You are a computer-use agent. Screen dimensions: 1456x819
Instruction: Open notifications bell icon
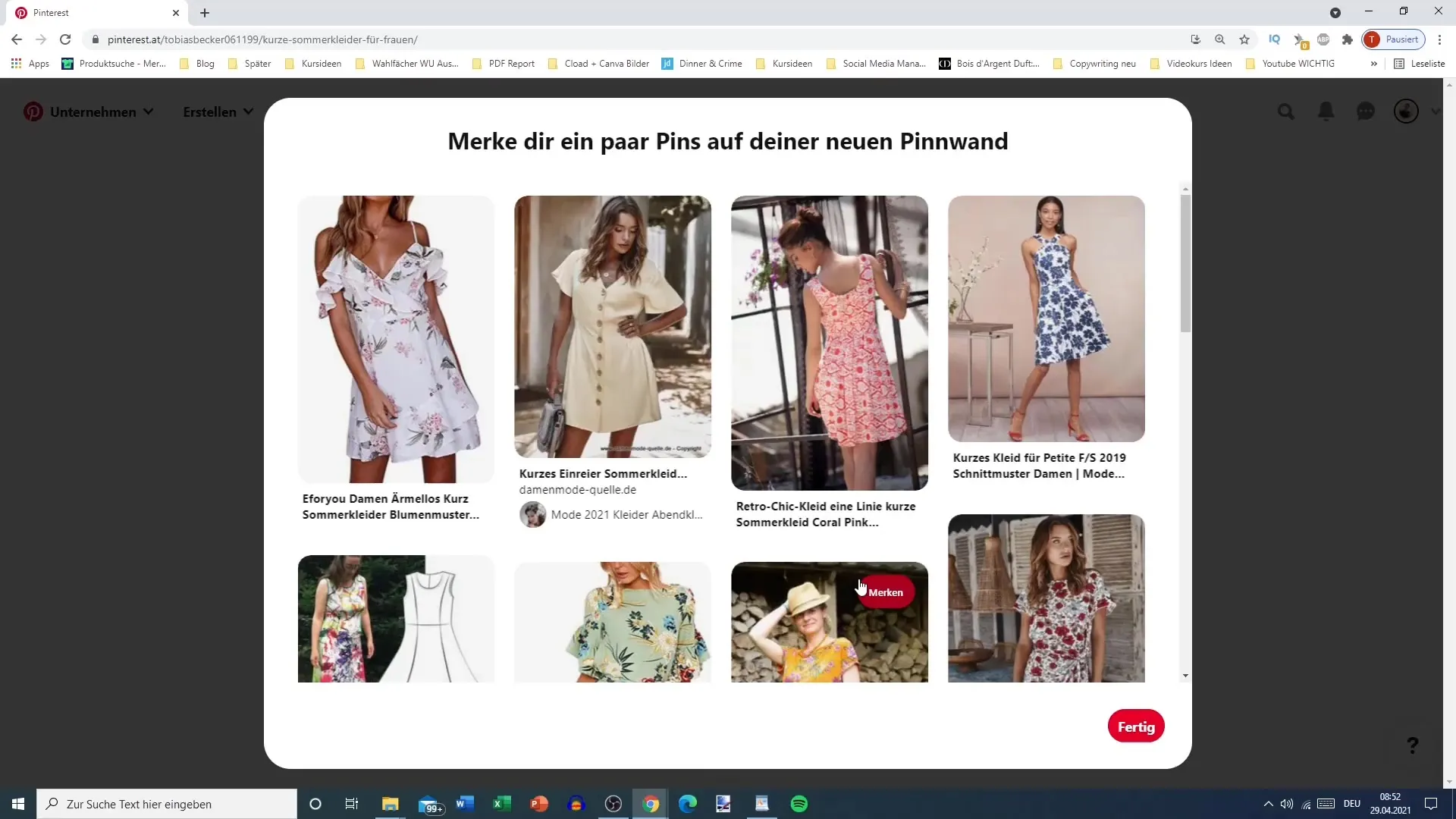[x=1326, y=112]
